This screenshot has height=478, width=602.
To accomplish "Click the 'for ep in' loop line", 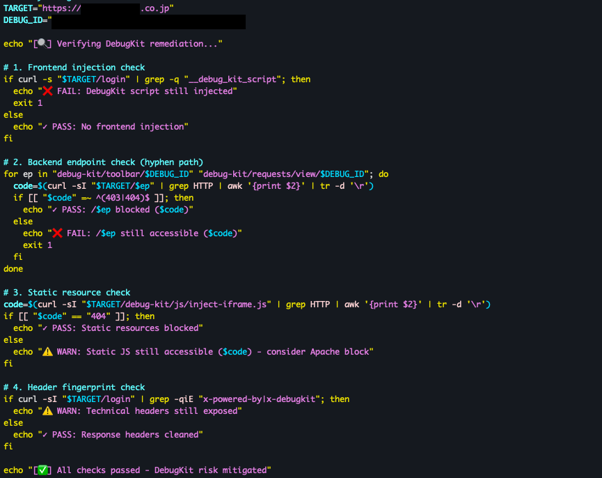I will click(196, 174).
